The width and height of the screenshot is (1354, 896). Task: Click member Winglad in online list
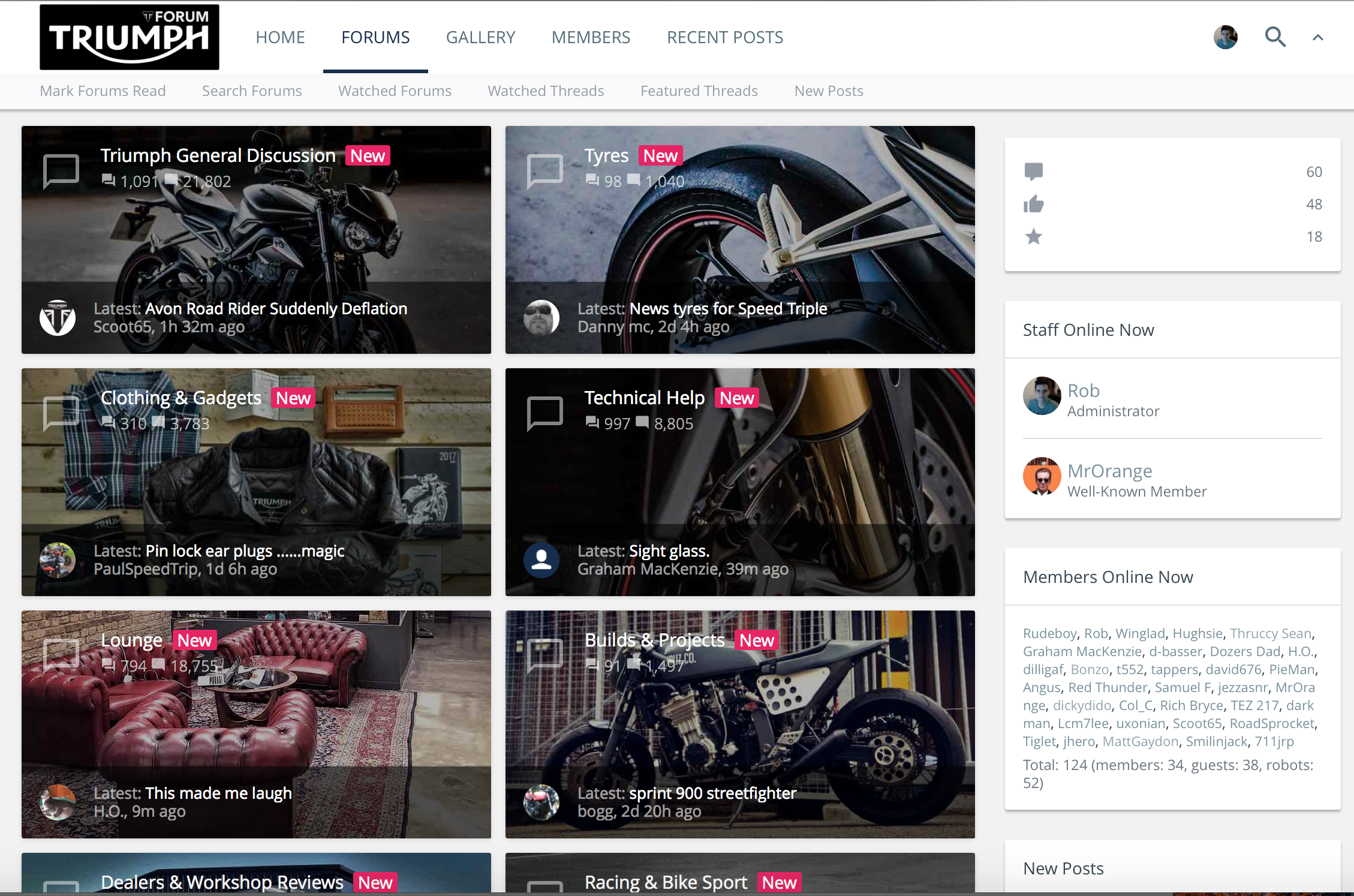1140,633
